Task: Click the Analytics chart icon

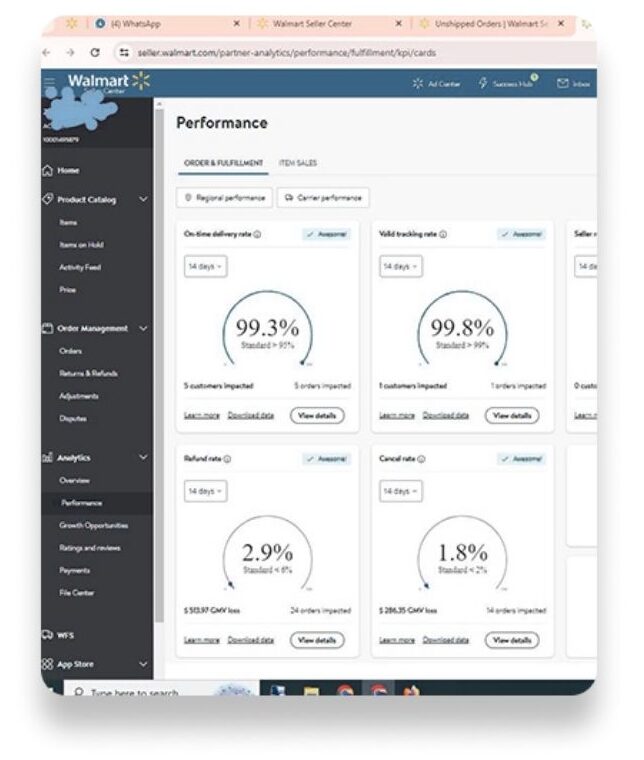Action: (47, 457)
